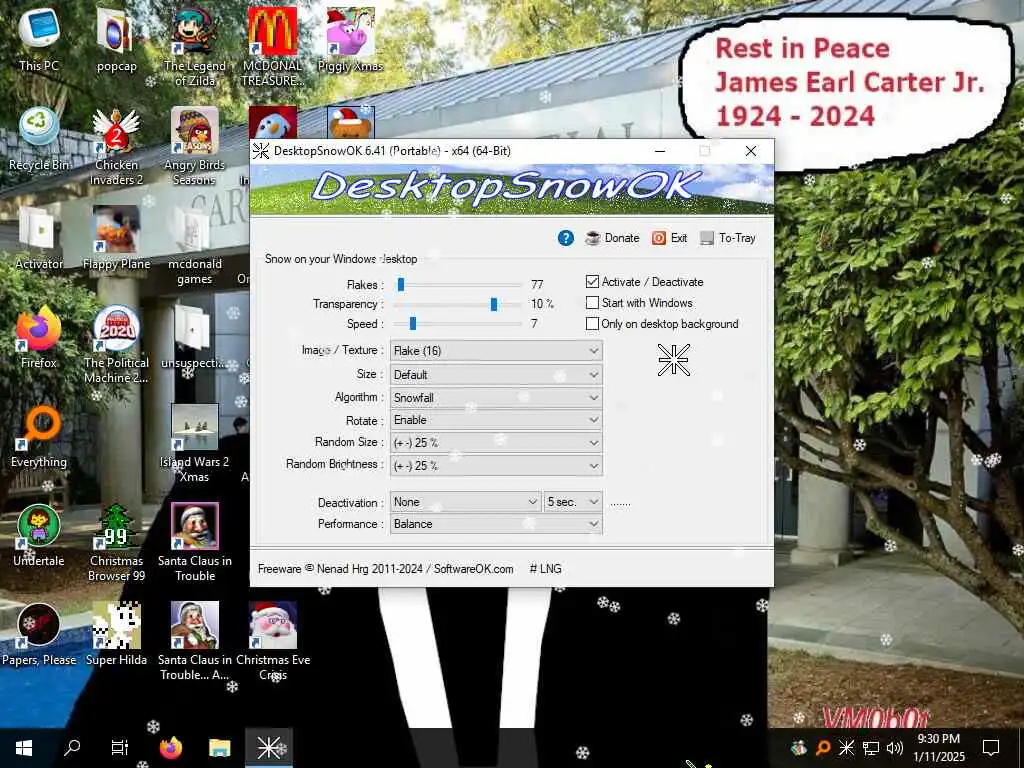This screenshot has height=768, width=1024.
Task: Open the Image / Texture dropdown
Action: pyautogui.click(x=496, y=351)
